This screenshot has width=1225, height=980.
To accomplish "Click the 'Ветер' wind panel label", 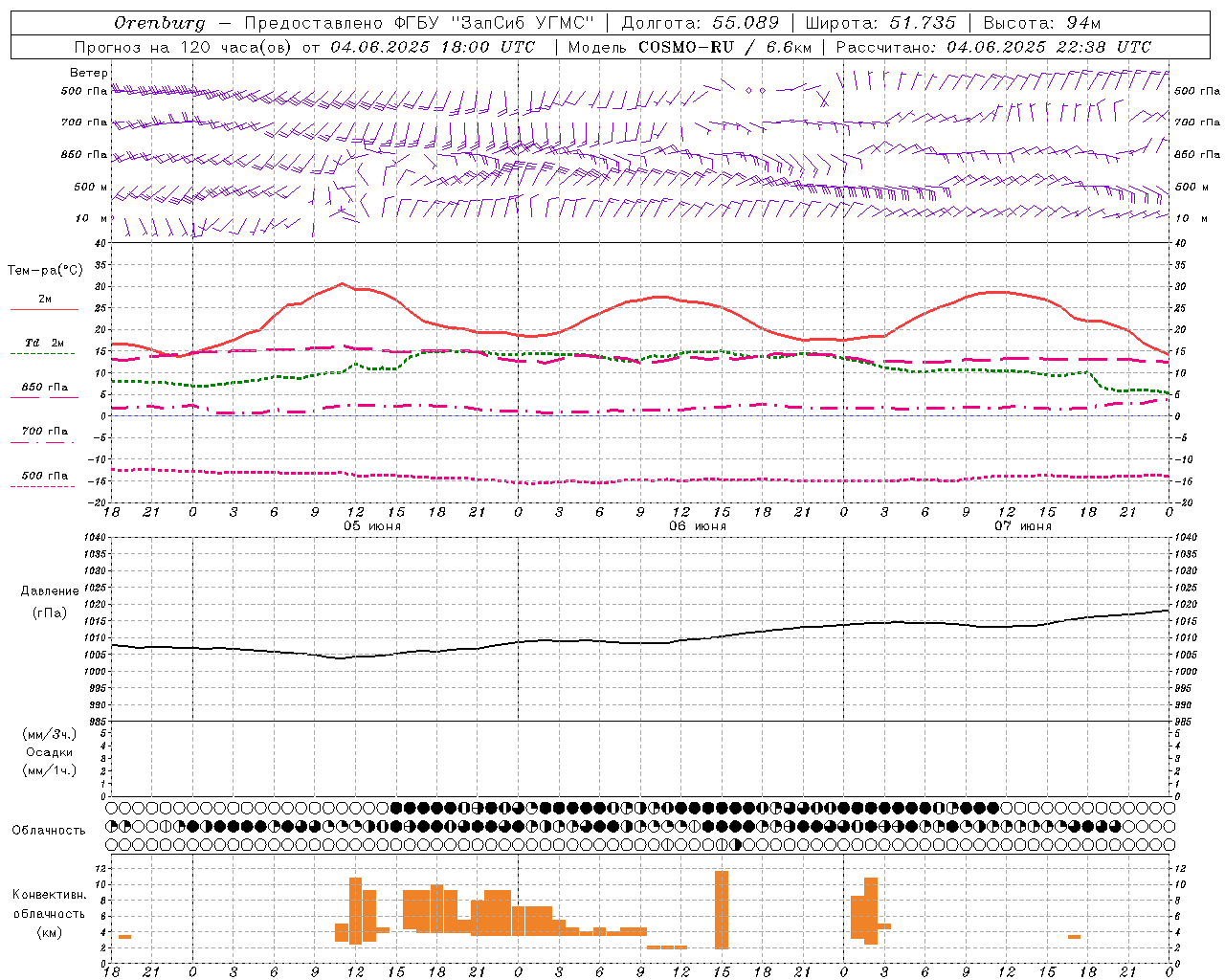I will 89,73.
